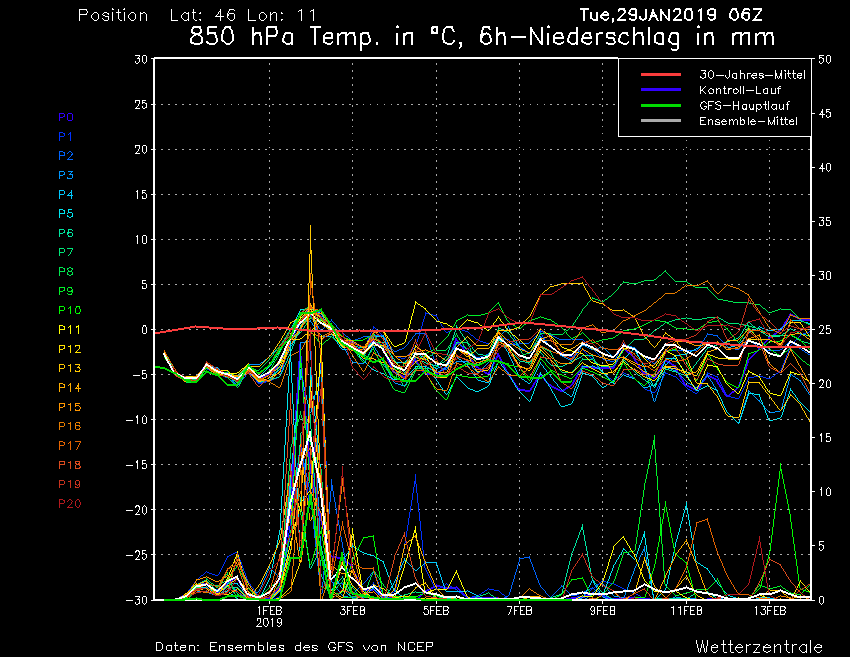
Task: Click the P15 member label
Action: (69, 407)
